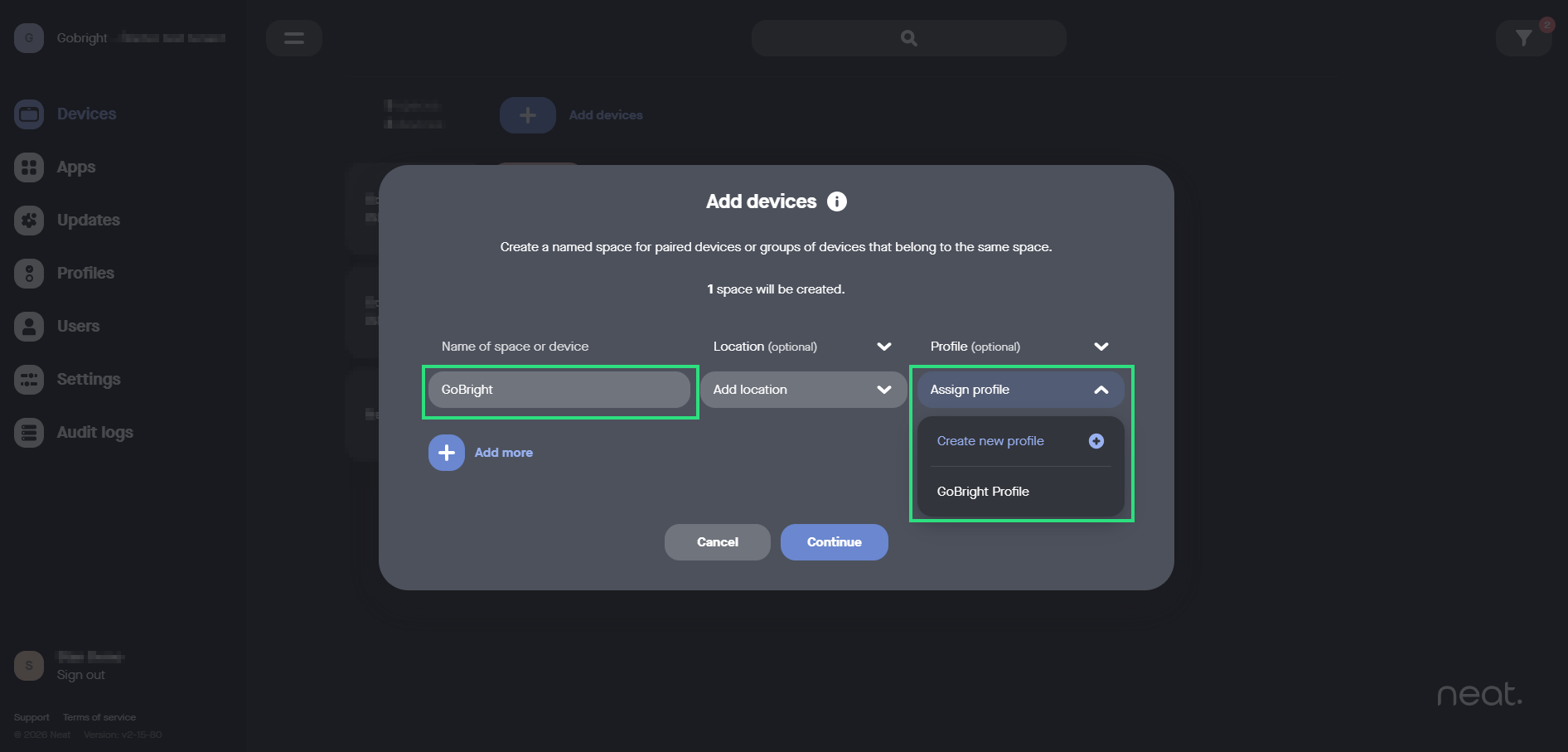Click the Audit logs sidebar icon

click(29, 433)
